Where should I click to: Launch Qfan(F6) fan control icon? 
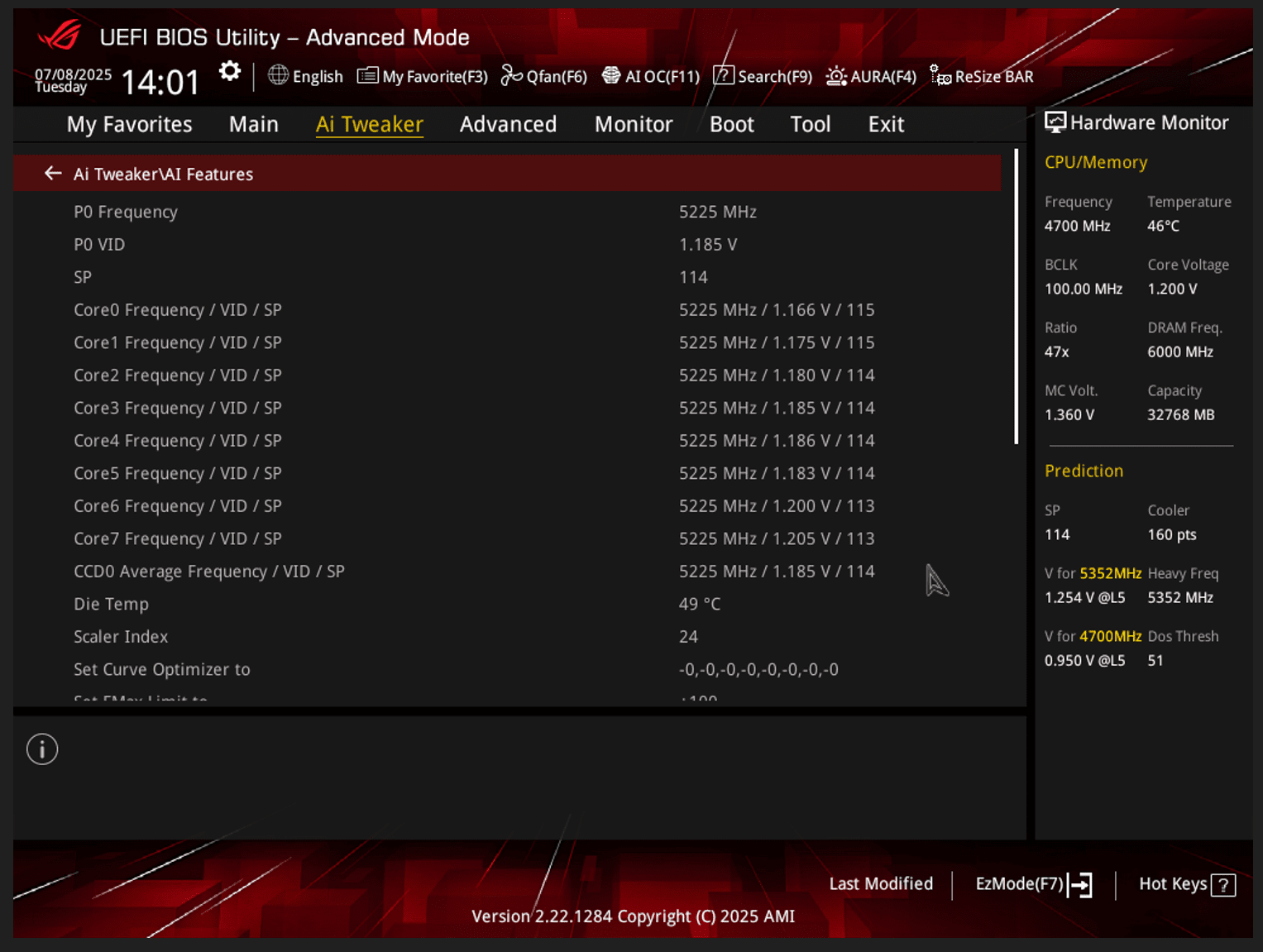click(511, 76)
